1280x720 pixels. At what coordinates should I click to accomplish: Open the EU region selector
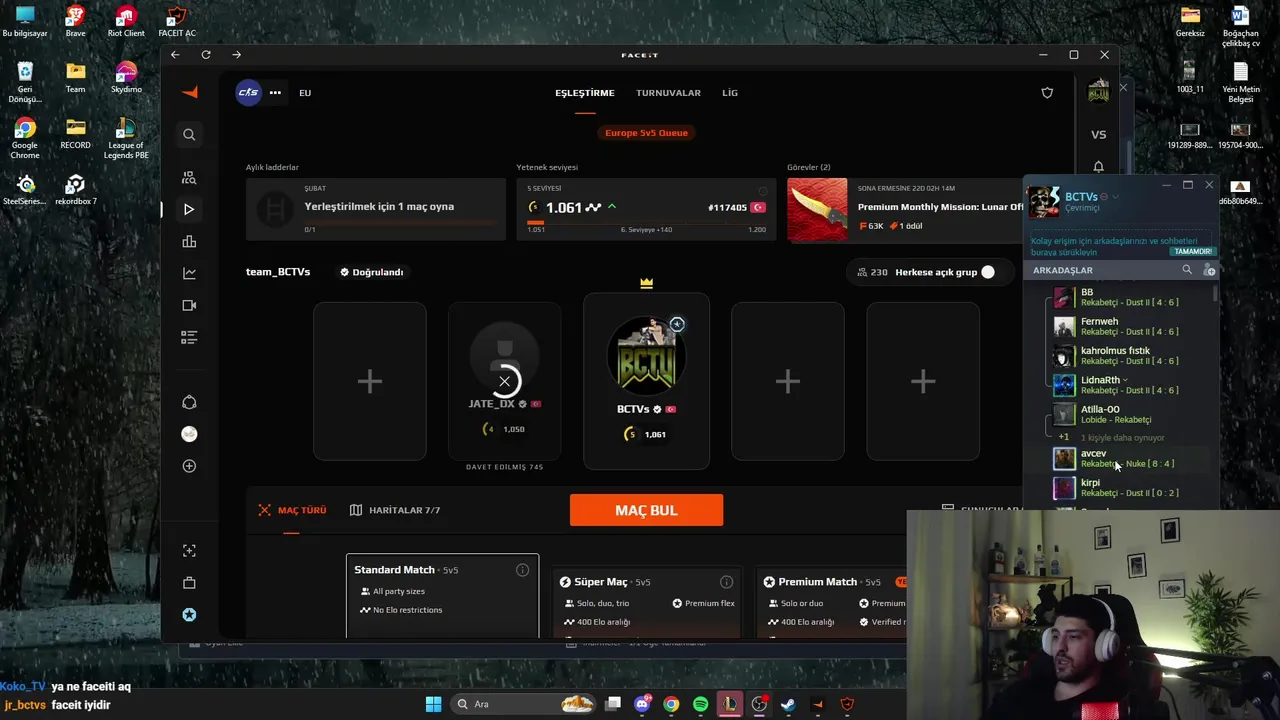pyautogui.click(x=305, y=93)
